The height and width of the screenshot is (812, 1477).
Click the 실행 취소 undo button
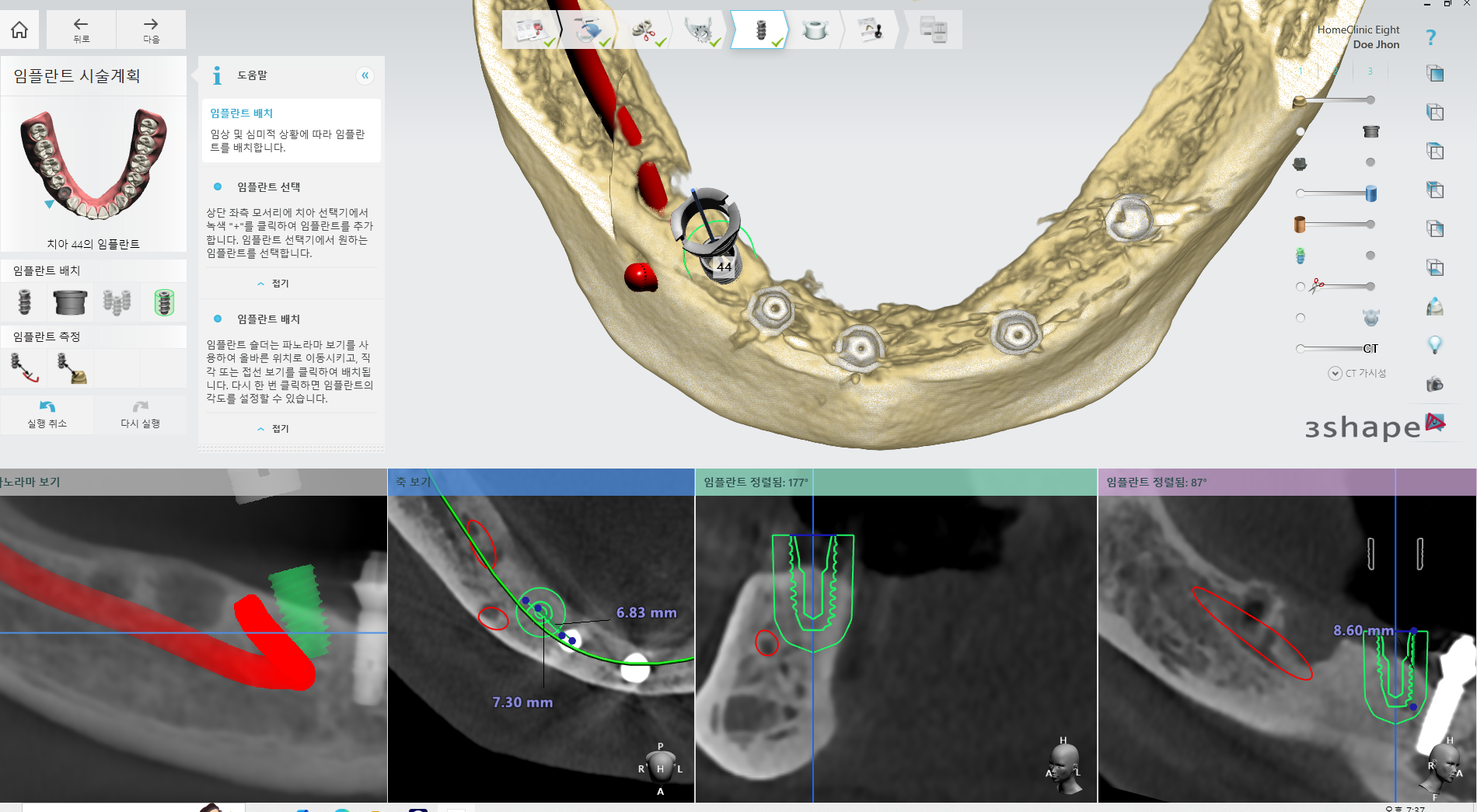click(47, 414)
